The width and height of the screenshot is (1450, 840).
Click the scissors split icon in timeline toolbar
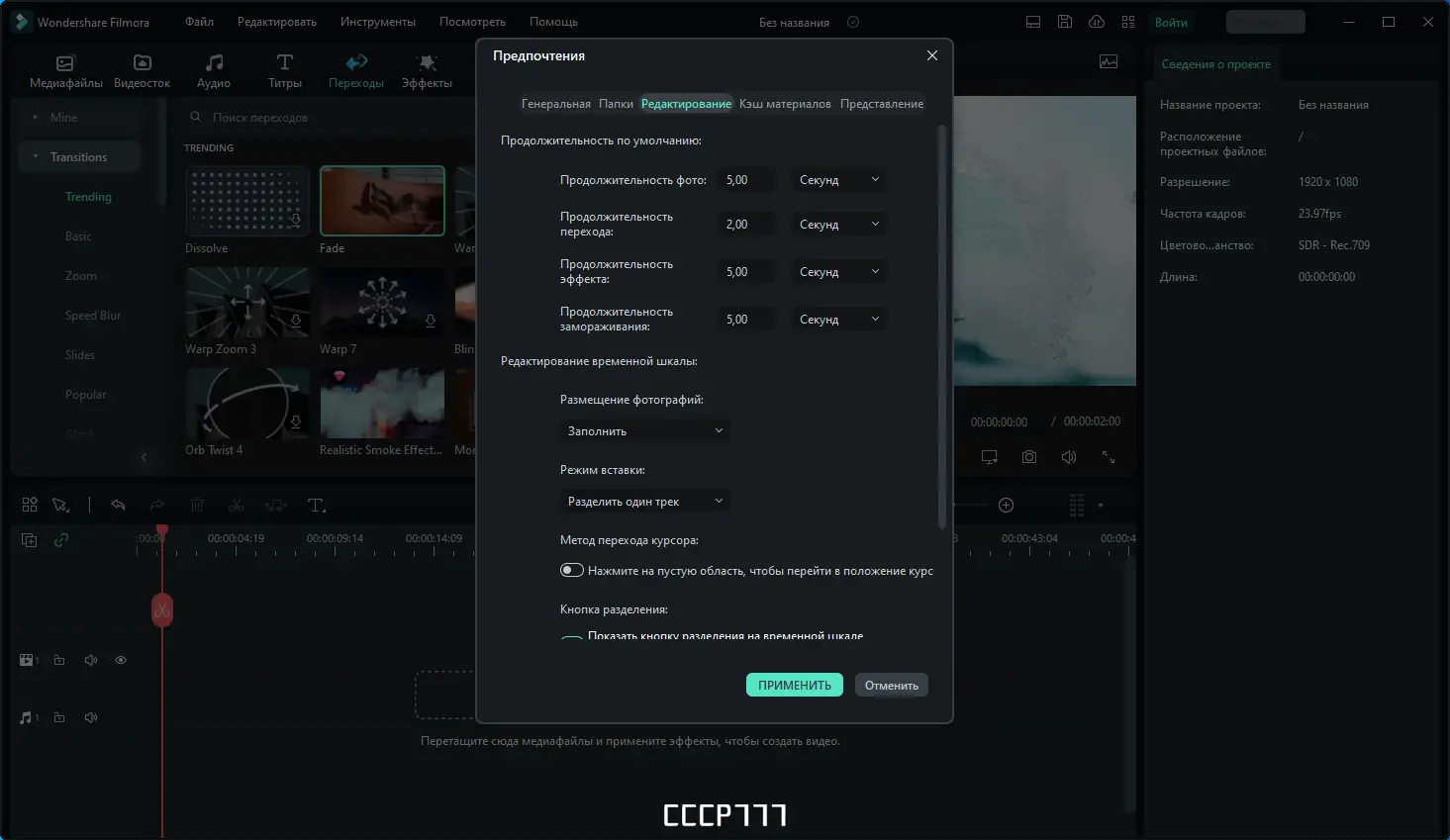coord(236,506)
